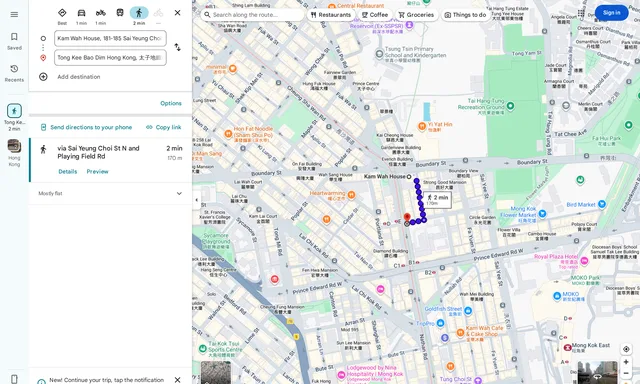This screenshot has width=640, height=384.
Task: Open Google apps grid
Action: tap(581, 13)
